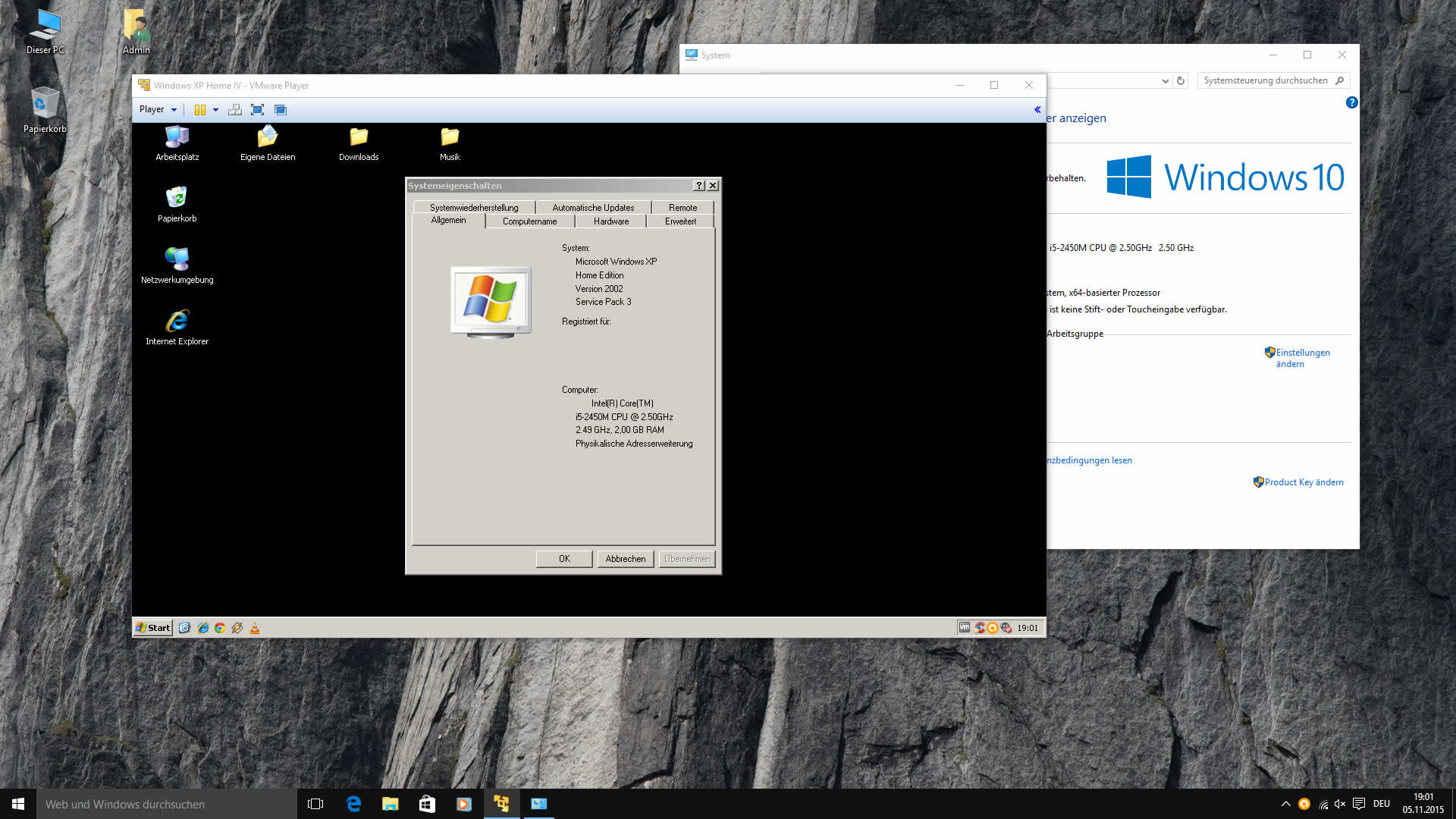This screenshot has height=819, width=1456.
Task: Select Netzwerkumgebung icon on XP desktop
Action: [177, 266]
